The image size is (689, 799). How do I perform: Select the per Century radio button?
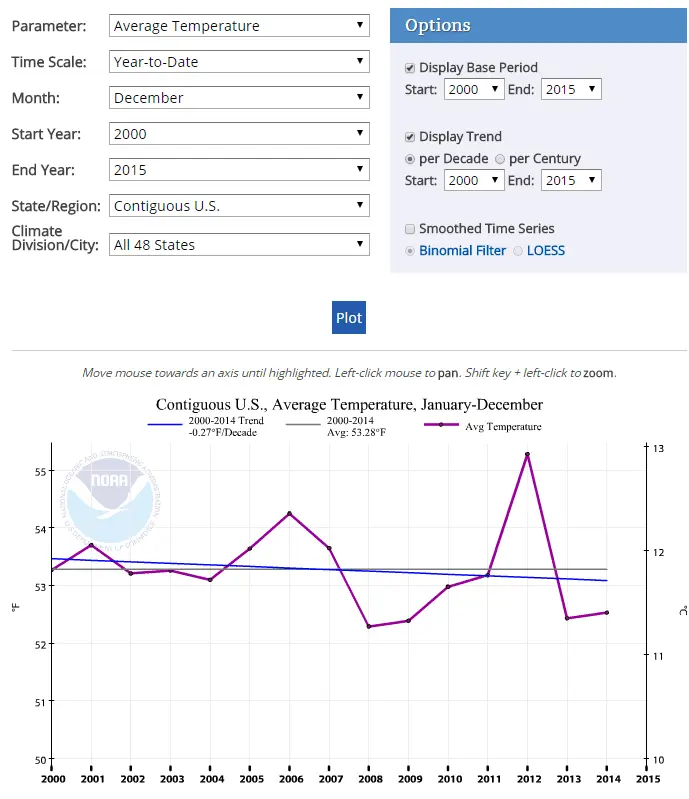click(500, 159)
